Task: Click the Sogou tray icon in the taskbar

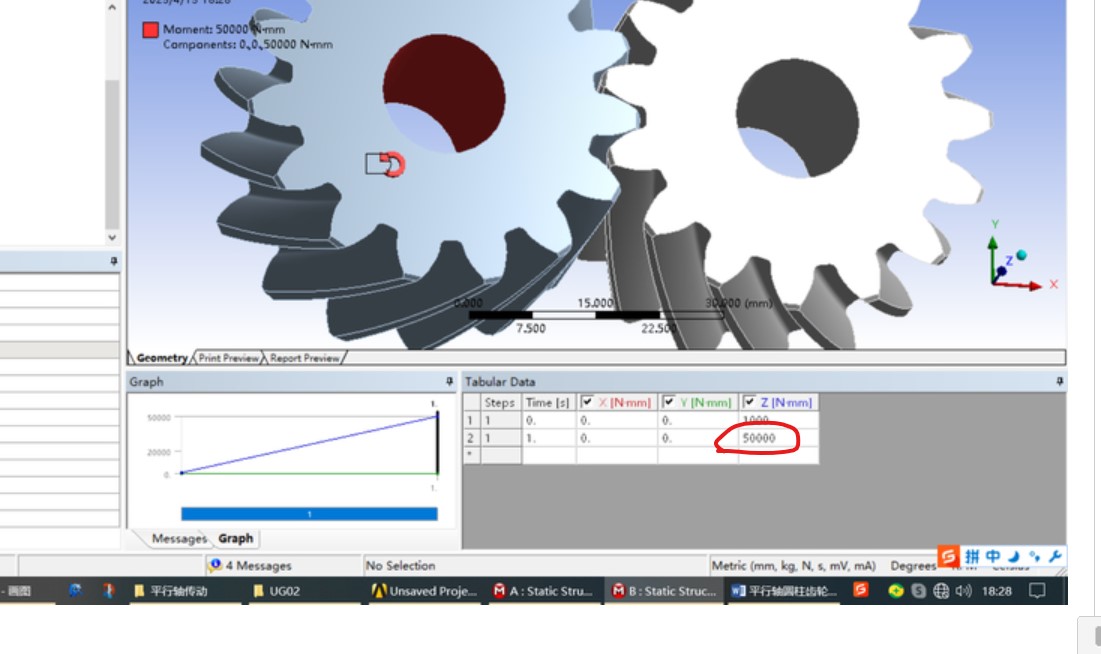Action: click(861, 590)
